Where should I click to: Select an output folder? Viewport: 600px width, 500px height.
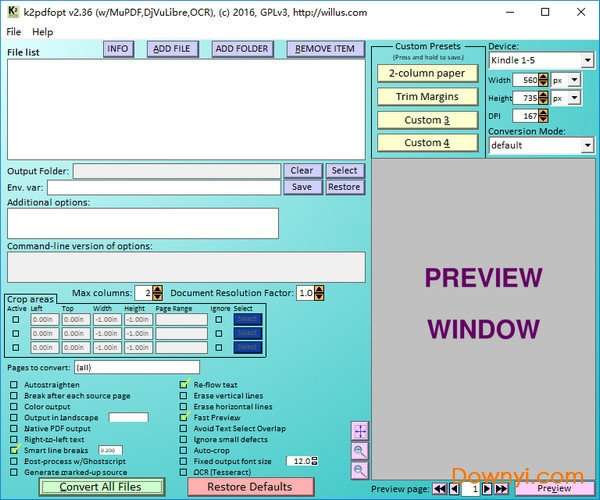point(345,171)
